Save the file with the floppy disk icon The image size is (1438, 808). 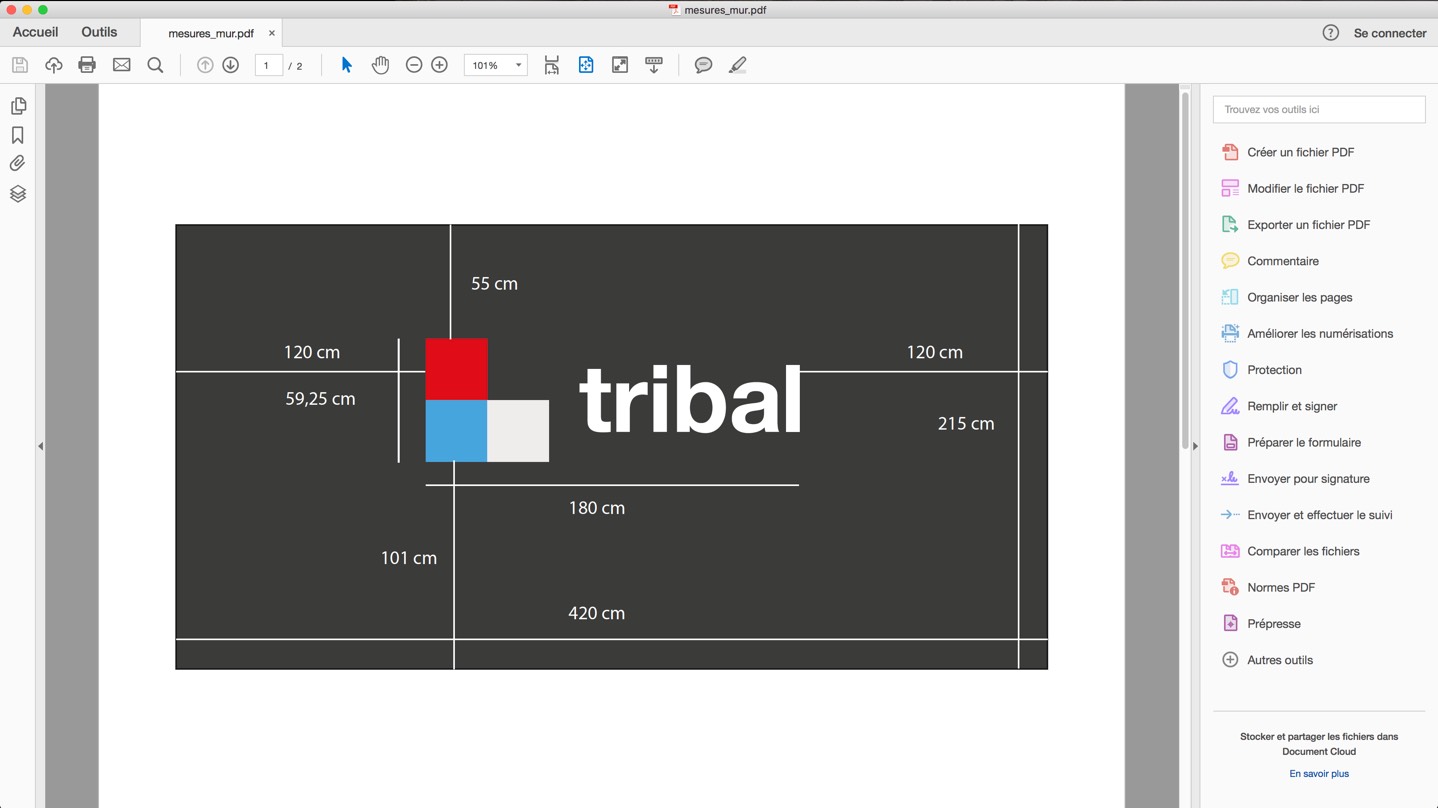[x=20, y=65]
